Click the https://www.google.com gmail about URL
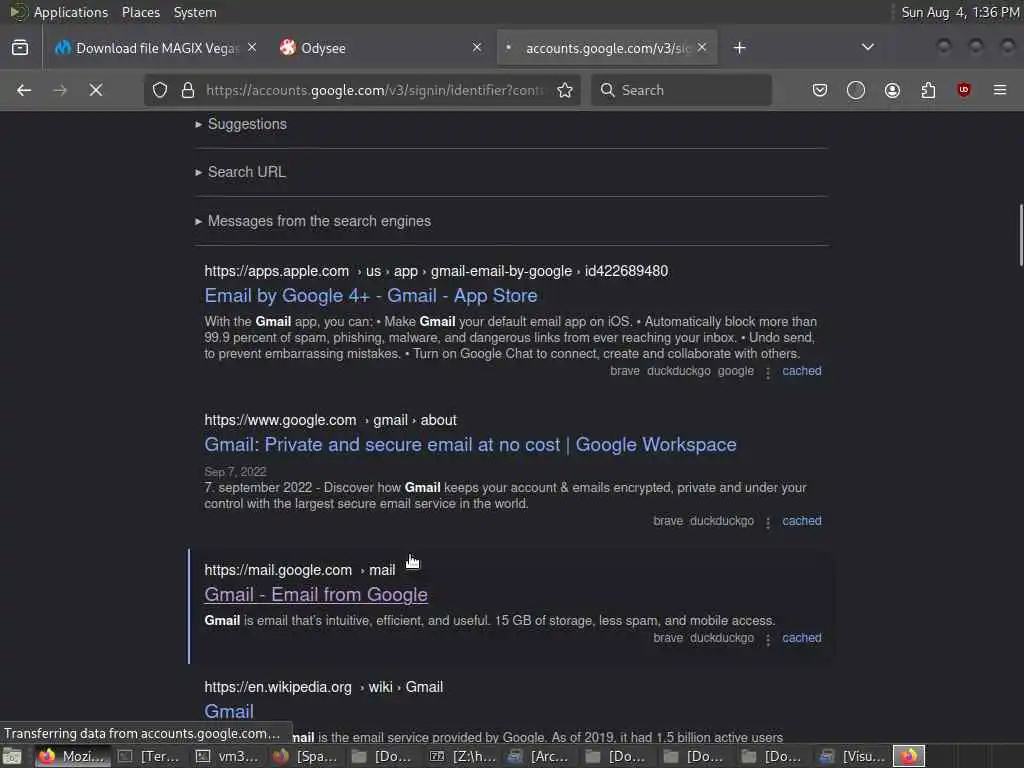 (x=330, y=420)
